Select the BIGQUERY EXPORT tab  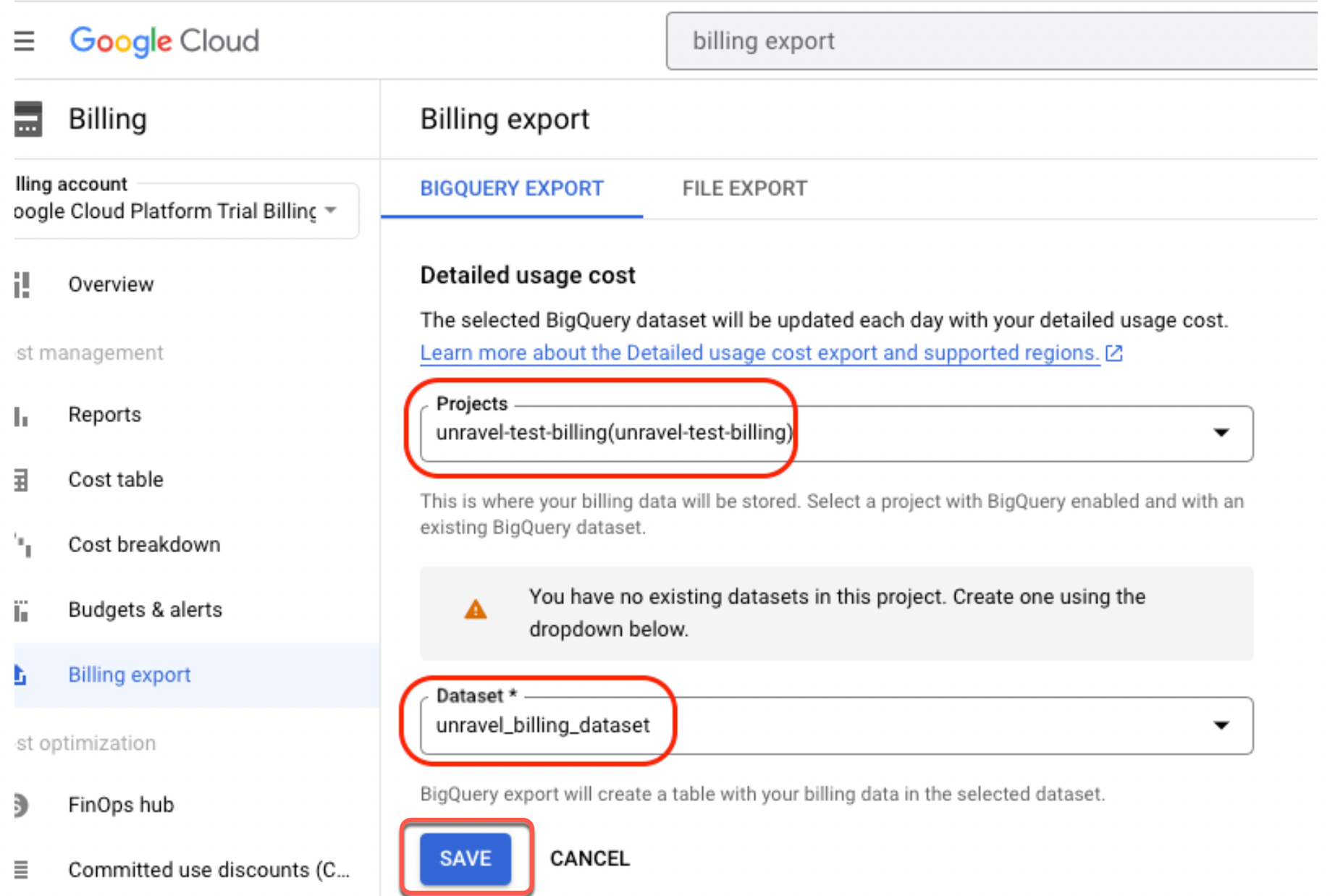(511, 188)
